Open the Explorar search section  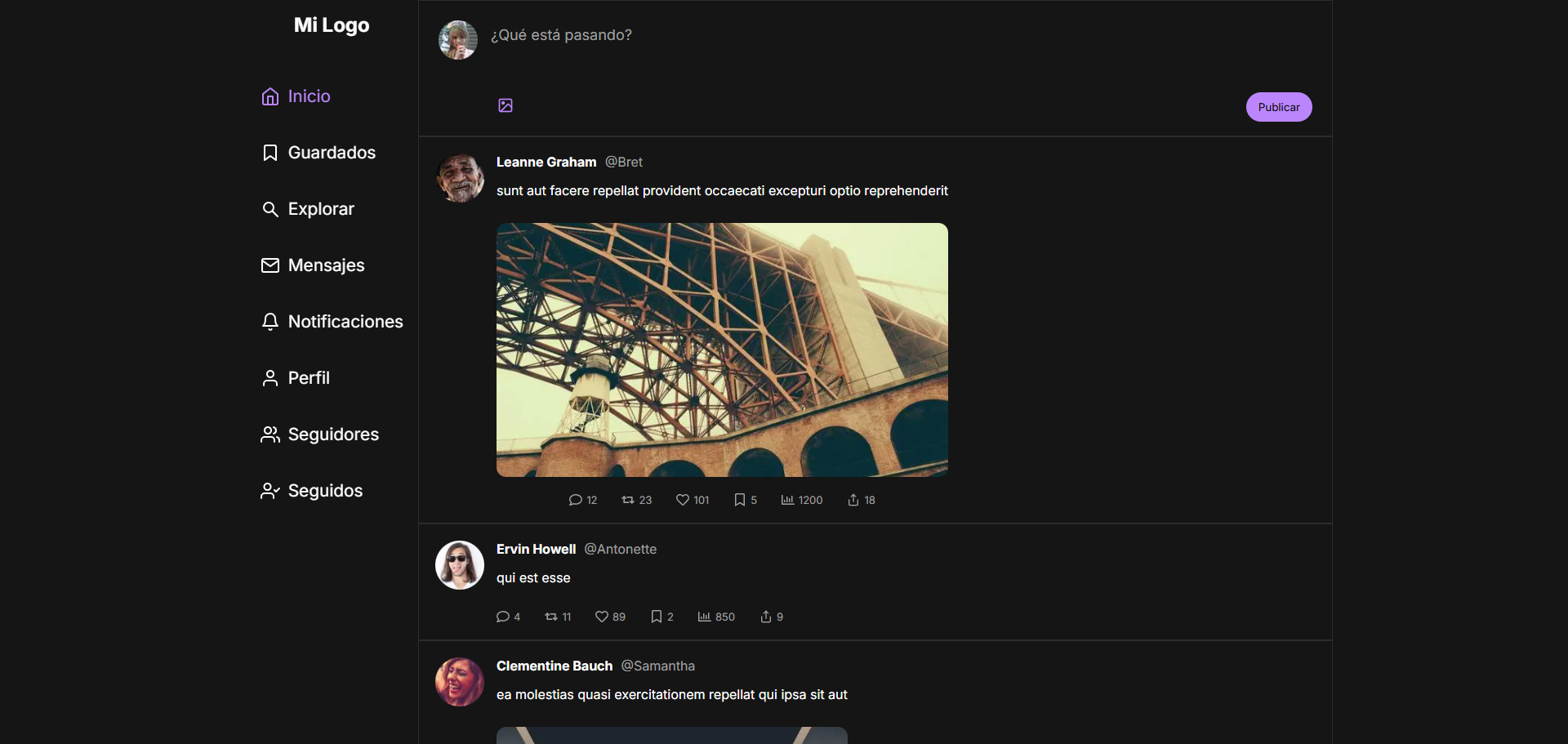308,209
